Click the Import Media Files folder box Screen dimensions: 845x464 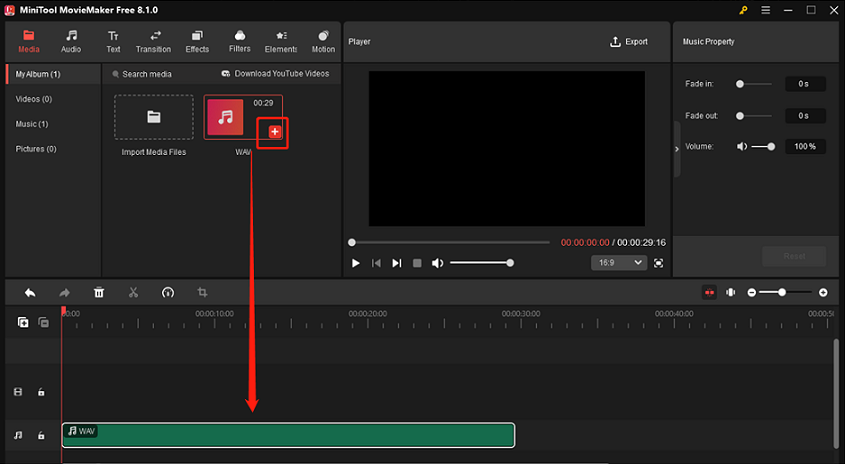coord(154,117)
